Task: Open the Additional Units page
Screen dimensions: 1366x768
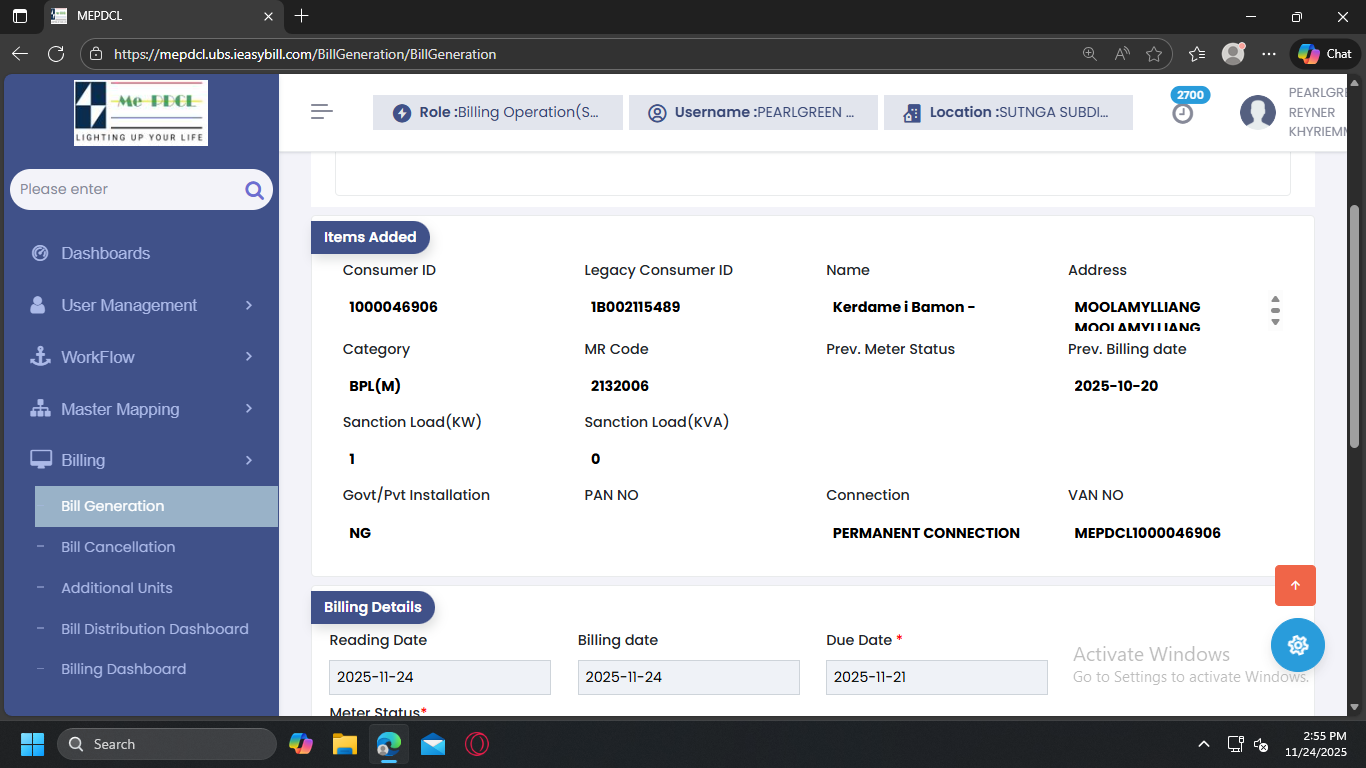Action: (x=117, y=588)
